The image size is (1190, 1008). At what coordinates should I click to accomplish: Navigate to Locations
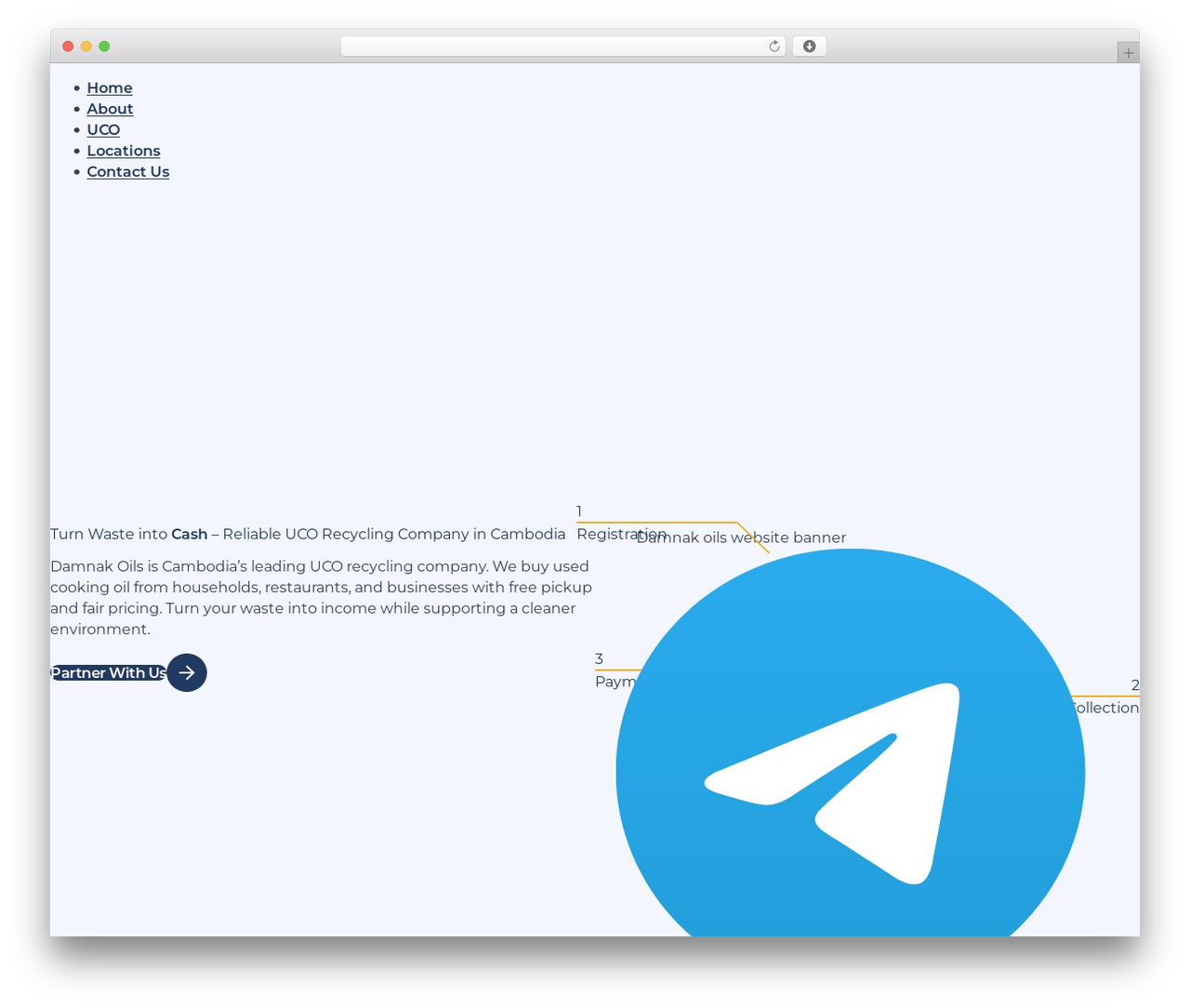point(124,151)
